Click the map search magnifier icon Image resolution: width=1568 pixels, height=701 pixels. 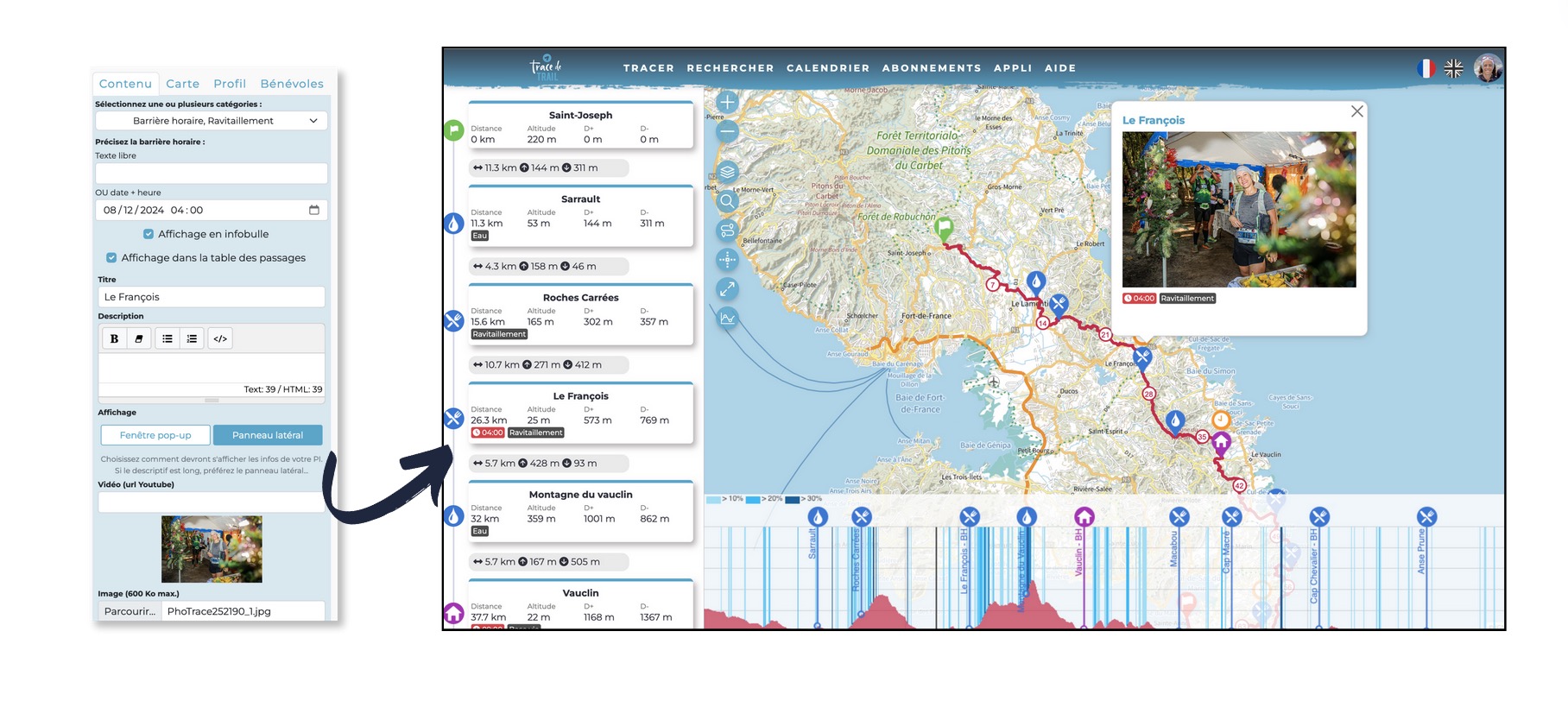click(727, 201)
